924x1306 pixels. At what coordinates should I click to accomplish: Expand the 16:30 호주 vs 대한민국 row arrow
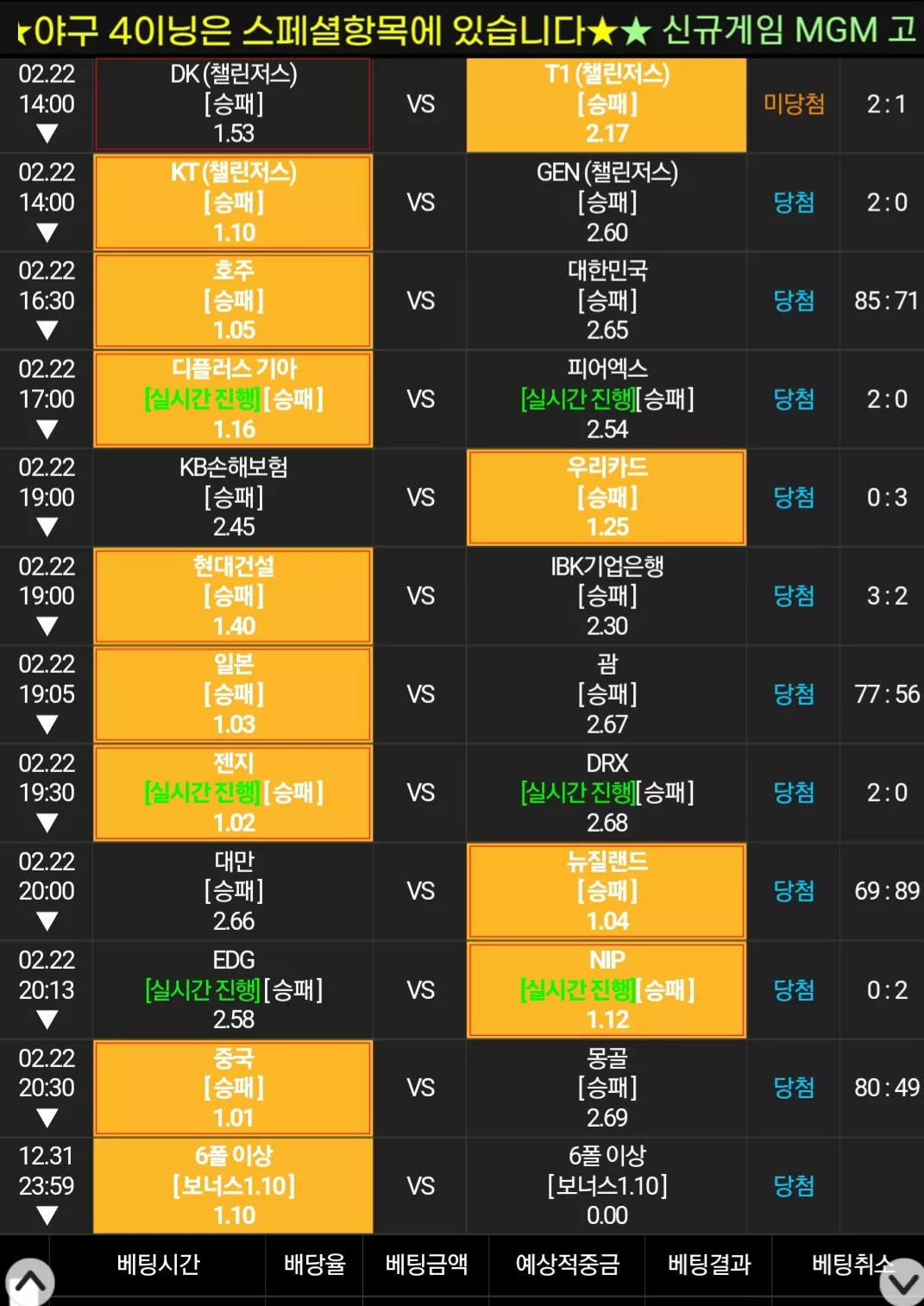click(x=47, y=330)
